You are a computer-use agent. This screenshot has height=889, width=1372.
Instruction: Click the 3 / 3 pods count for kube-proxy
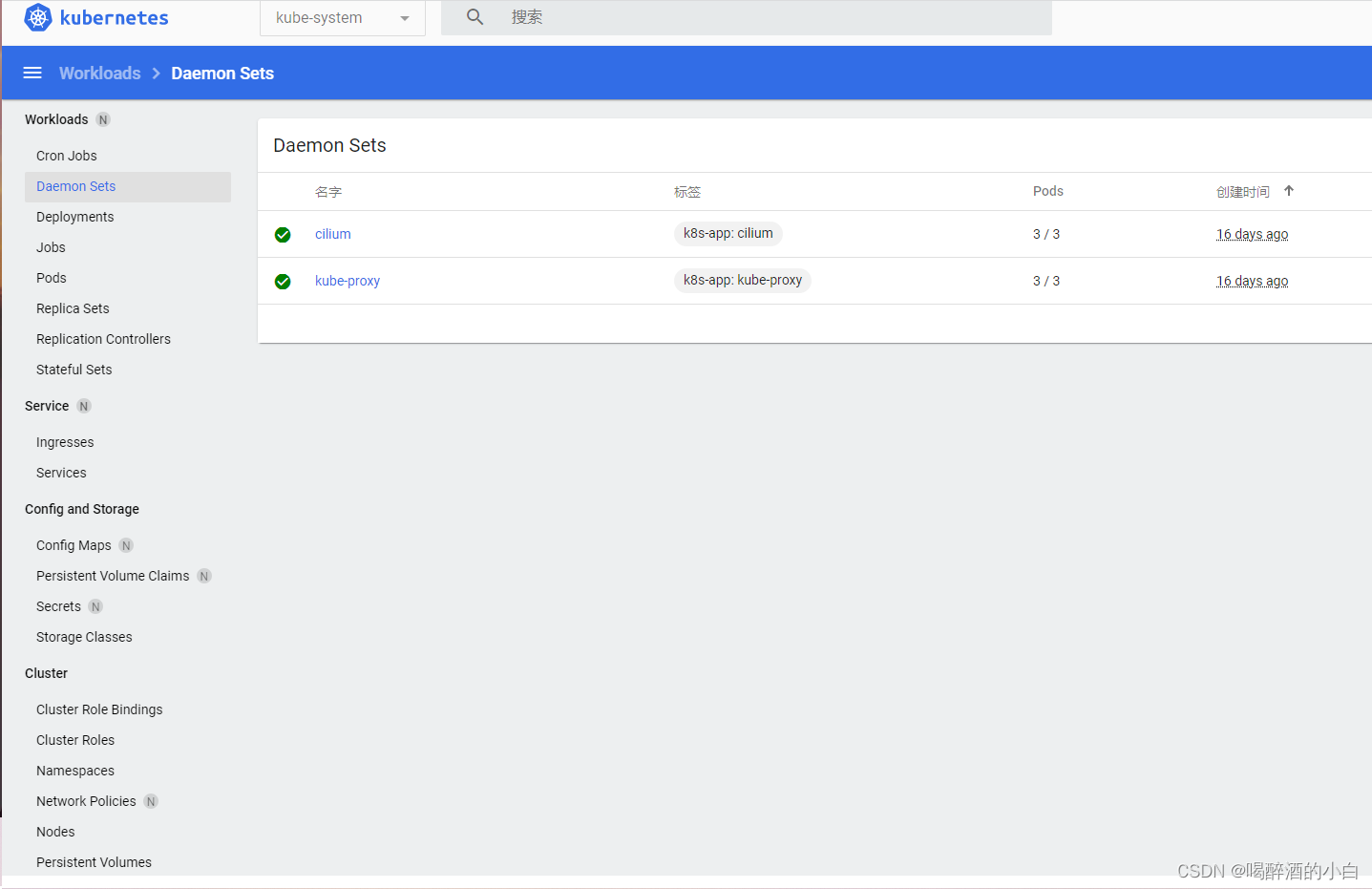tap(1046, 281)
